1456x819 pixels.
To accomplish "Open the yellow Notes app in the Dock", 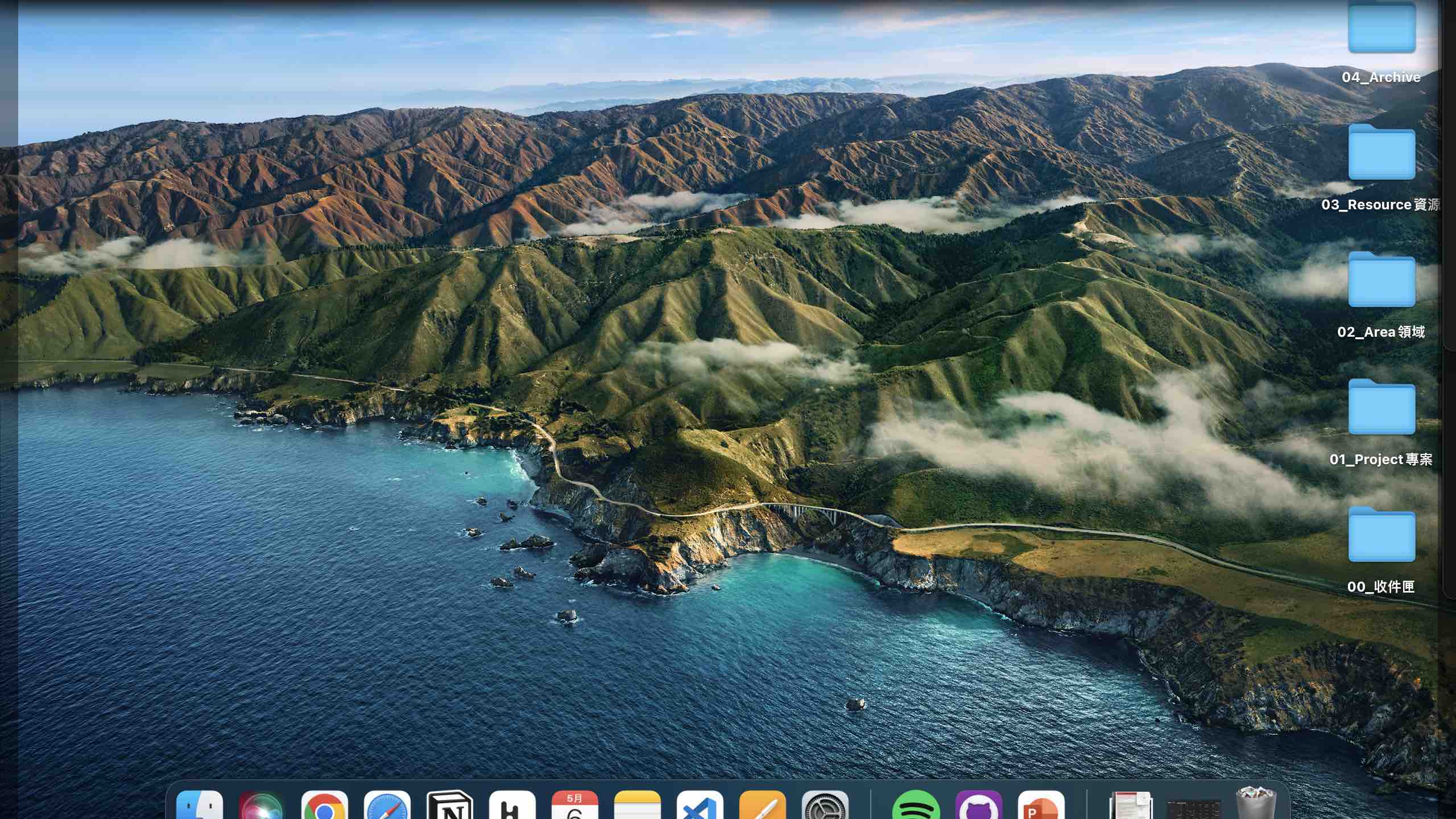I will tap(638, 805).
